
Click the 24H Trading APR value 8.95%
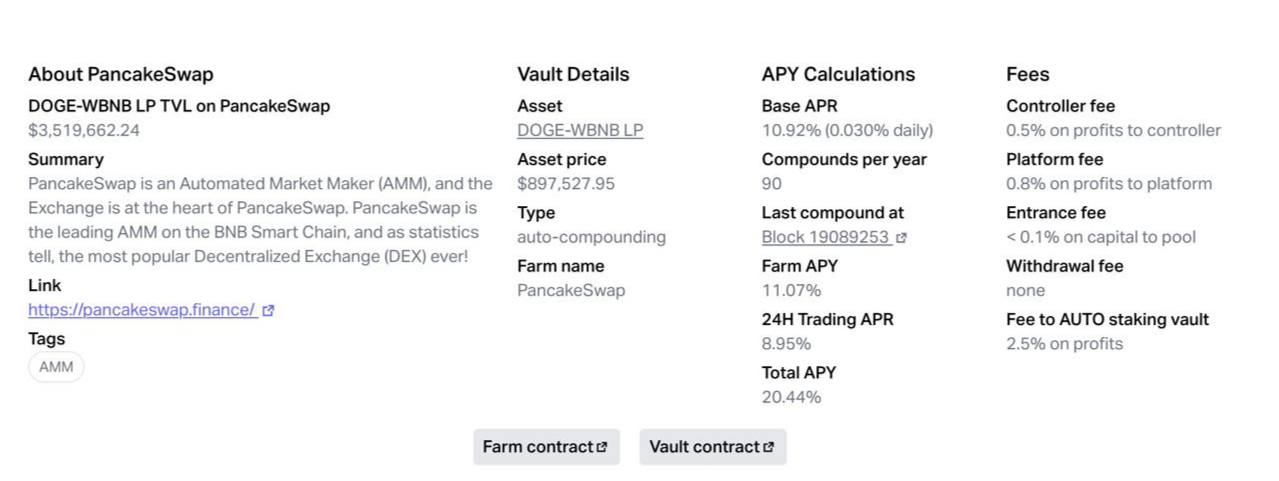(x=786, y=344)
